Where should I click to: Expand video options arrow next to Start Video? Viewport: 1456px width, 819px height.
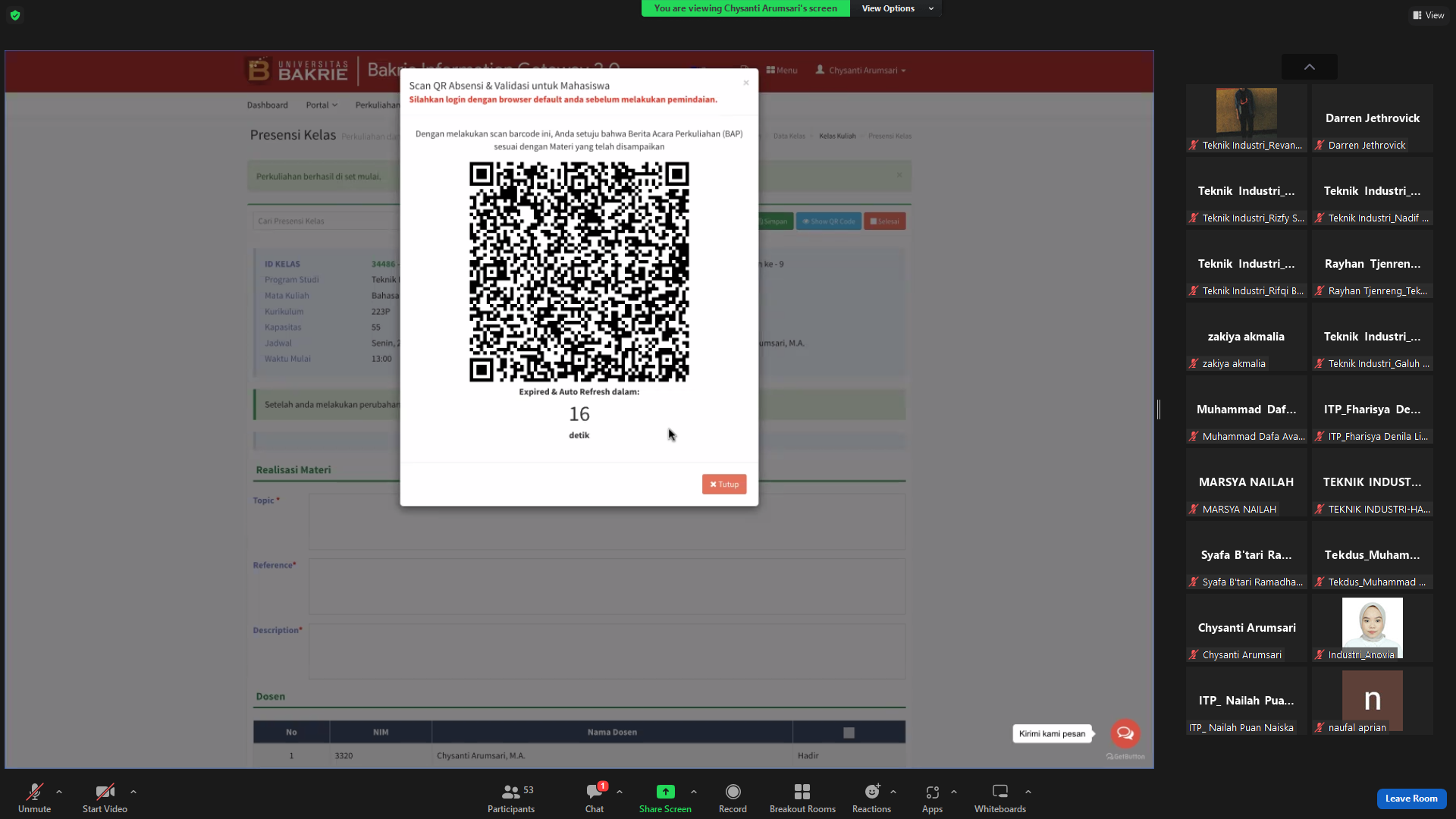click(x=133, y=792)
